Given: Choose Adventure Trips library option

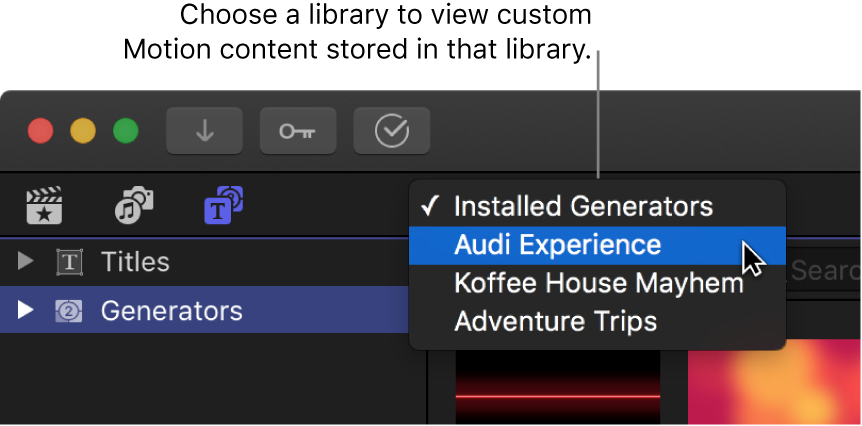Looking at the screenshot, I should [555, 321].
